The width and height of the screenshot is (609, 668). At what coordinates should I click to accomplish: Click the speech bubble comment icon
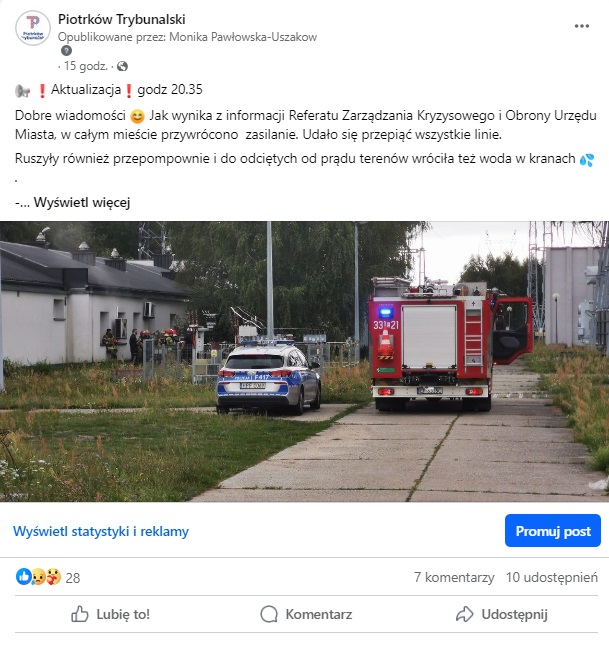click(x=269, y=614)
